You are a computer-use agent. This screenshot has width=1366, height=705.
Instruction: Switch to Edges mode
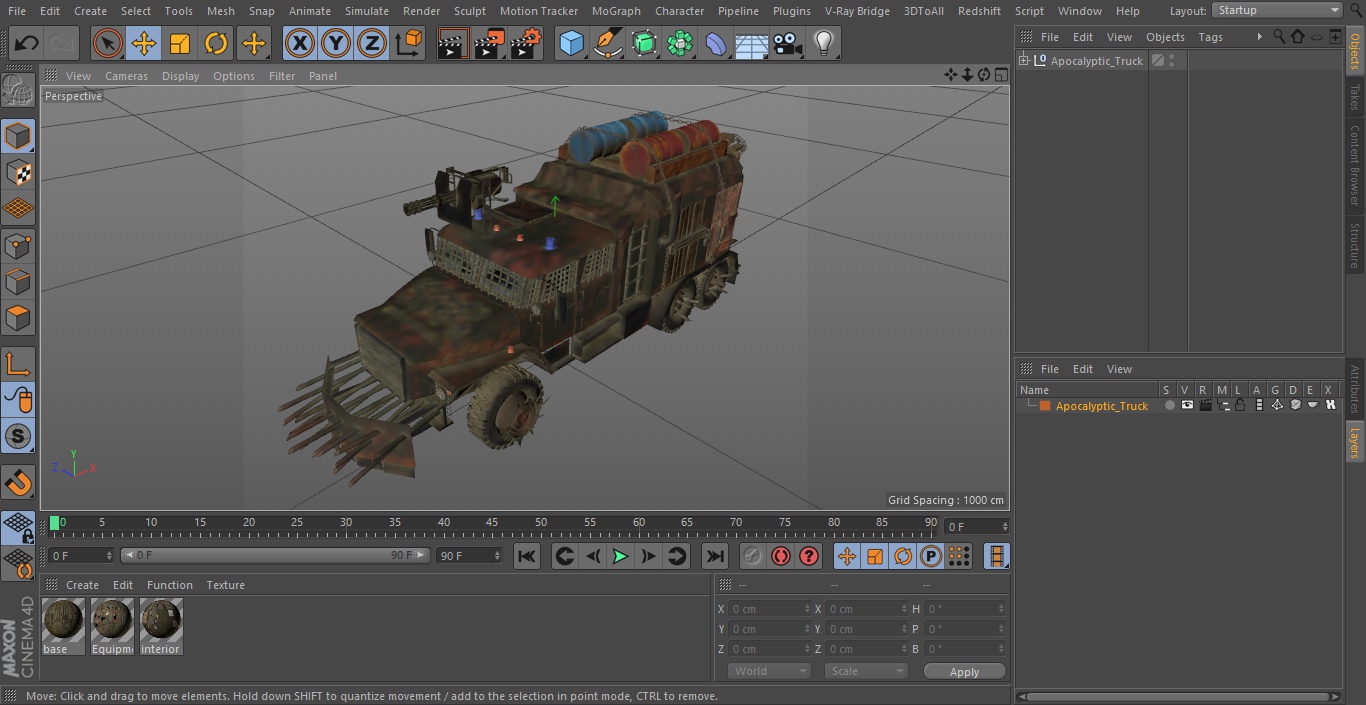(18, 281)
